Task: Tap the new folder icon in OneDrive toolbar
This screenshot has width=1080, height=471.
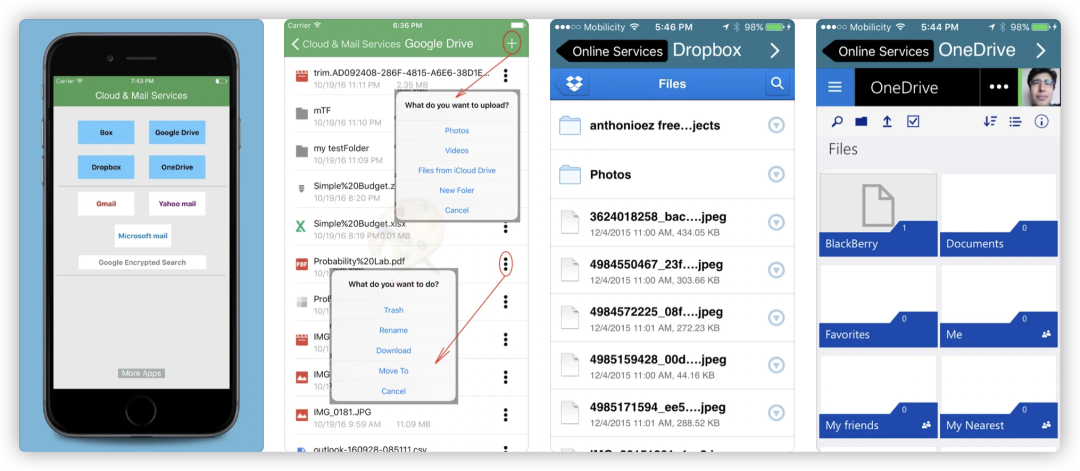Action: click(861, 122)
